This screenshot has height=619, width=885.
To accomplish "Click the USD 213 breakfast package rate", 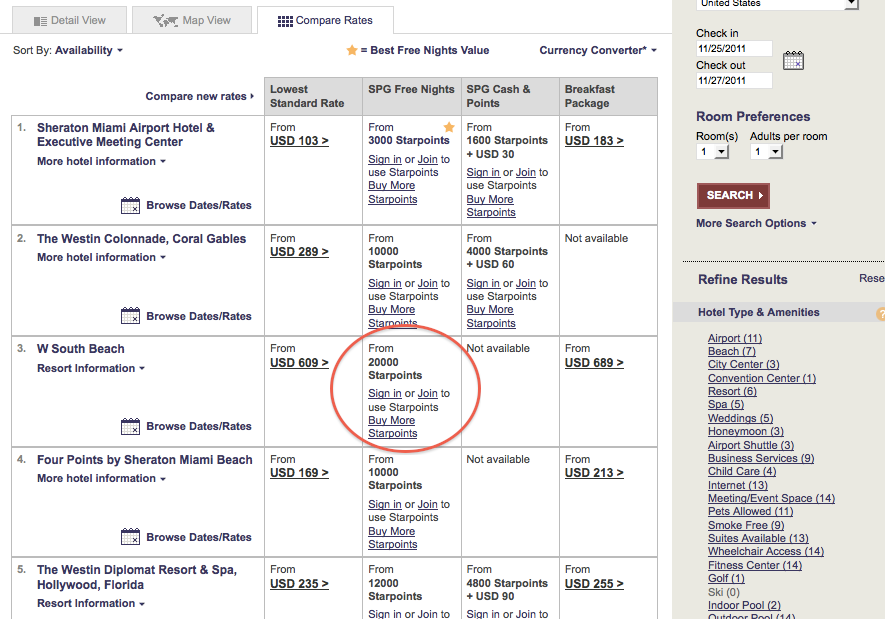I will (594, 473).
